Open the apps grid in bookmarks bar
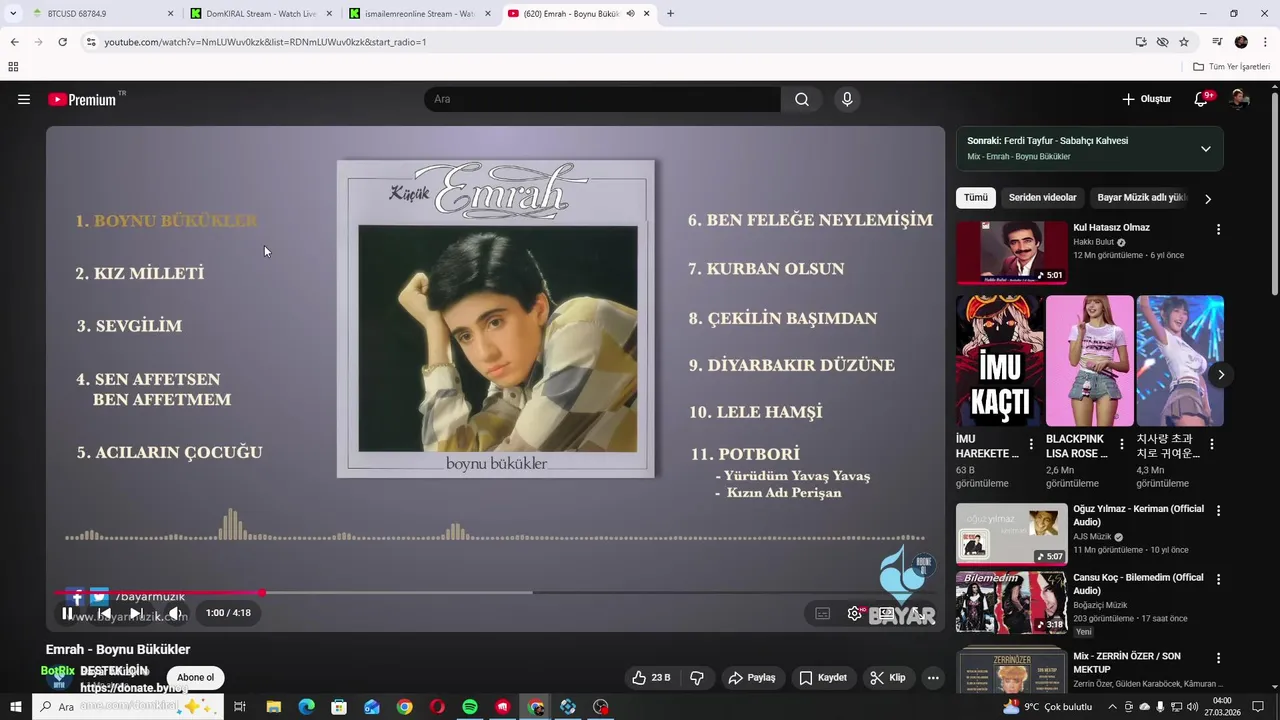Viewport: 1280px width, 720px height. 13,67
